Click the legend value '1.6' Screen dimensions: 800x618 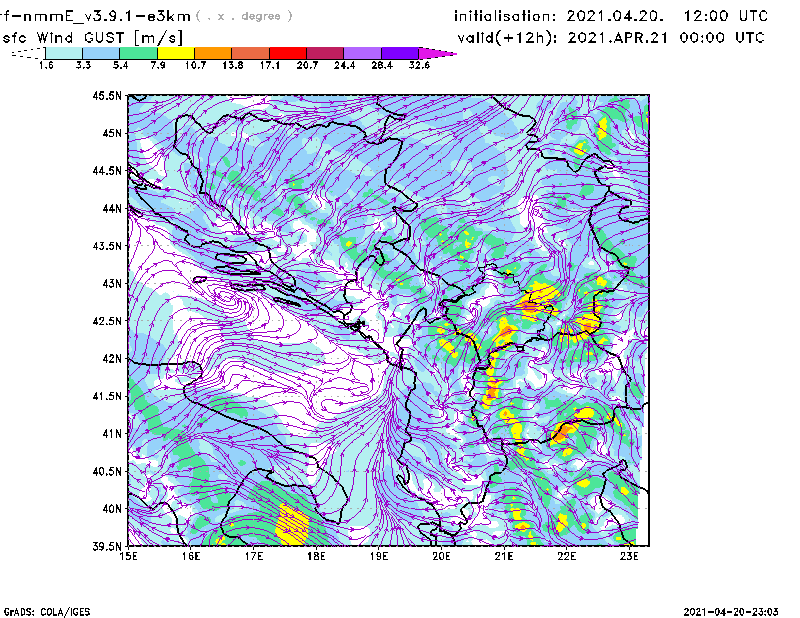click(x=46, y=65)
